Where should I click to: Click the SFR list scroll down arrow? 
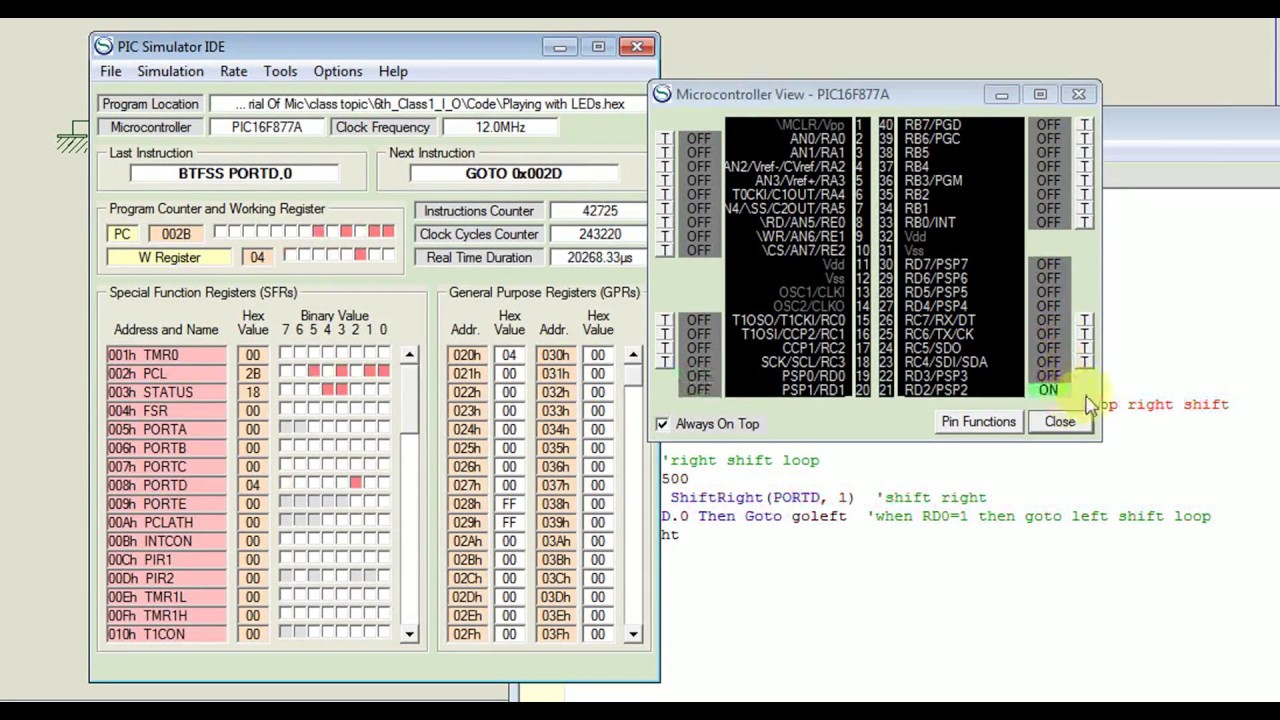[x=409, y=634]
